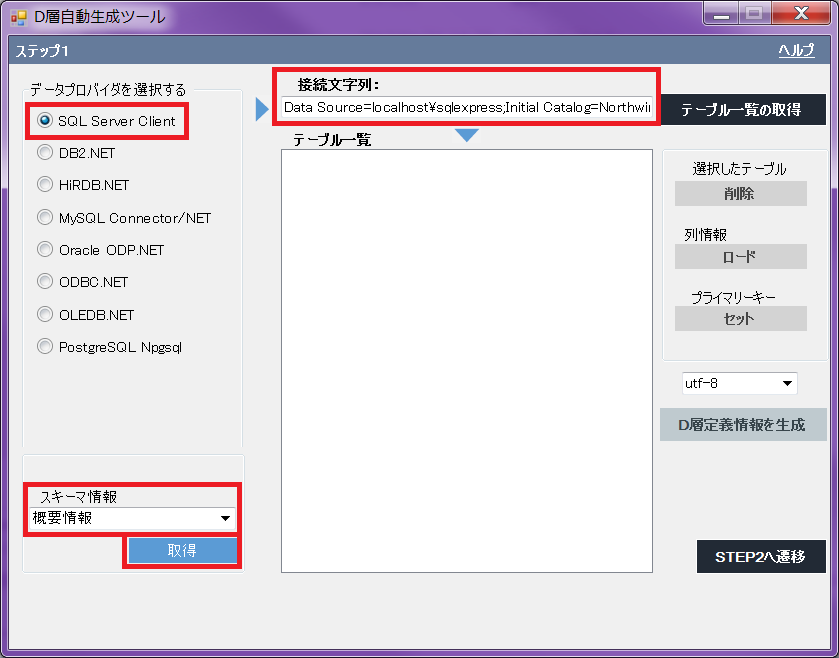Screen dimensions: 839x658
Task: Click the blue right-pointing arrow indicator
Action: (x=263, y=108)
